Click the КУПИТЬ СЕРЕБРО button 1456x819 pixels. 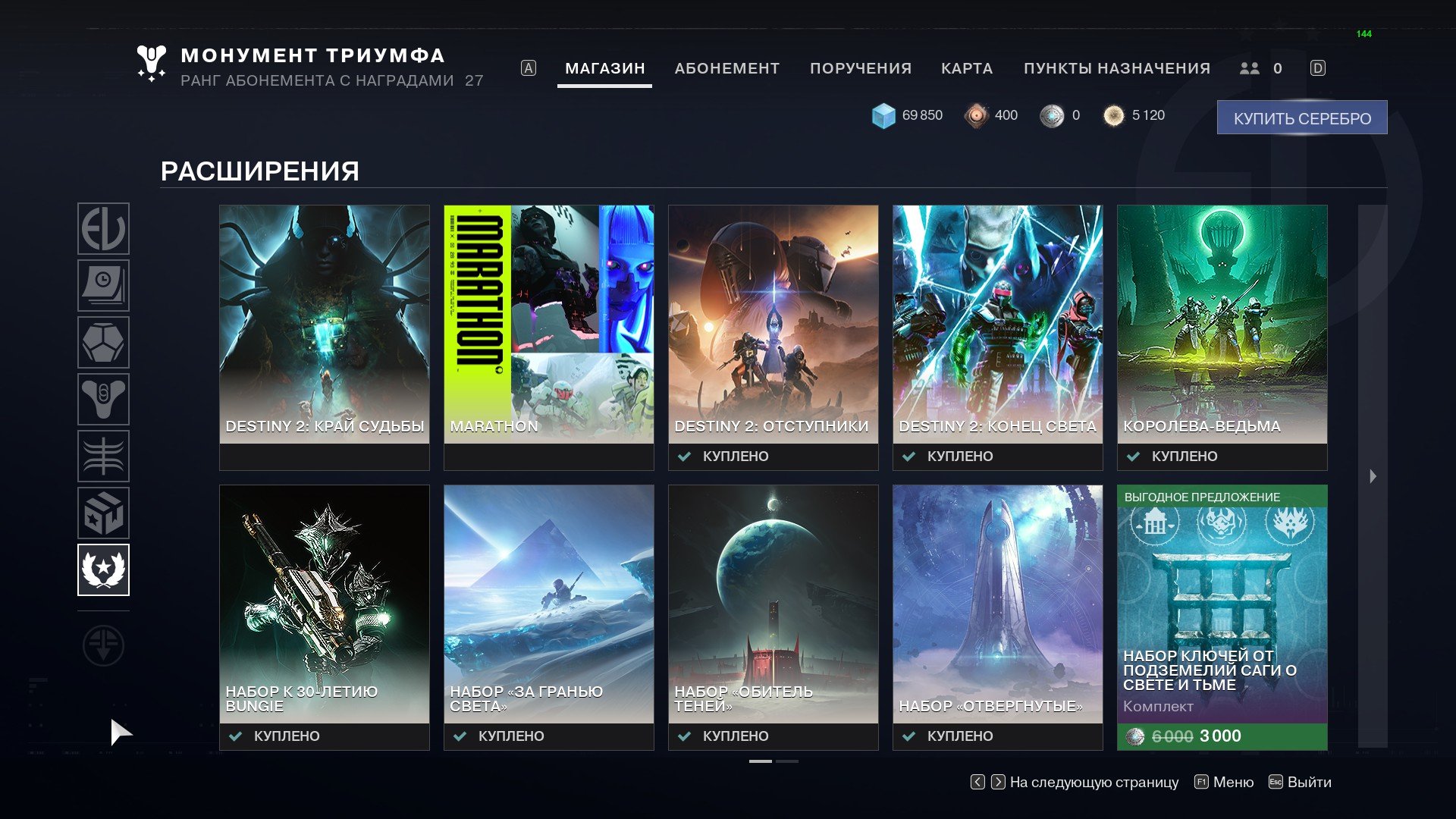pyautogui.click(x=1302, y=118)
